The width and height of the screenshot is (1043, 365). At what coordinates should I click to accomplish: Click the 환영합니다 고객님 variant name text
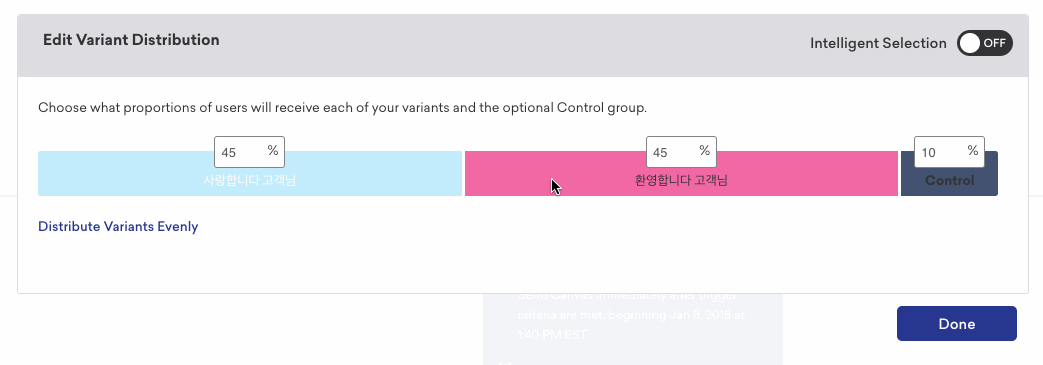tap(681, 180)
